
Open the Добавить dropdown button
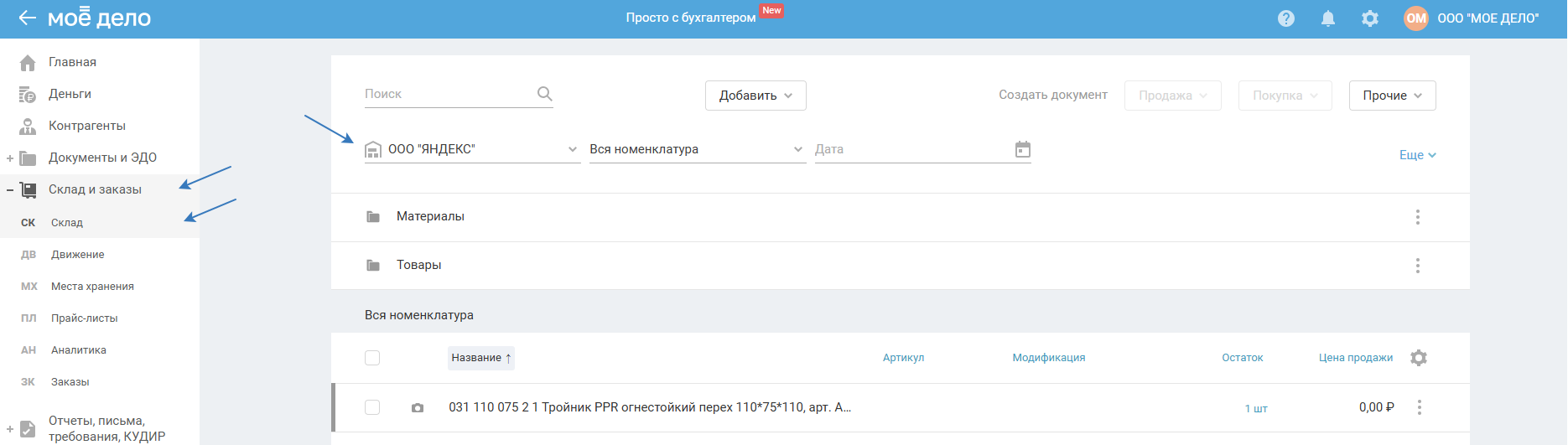755,96
